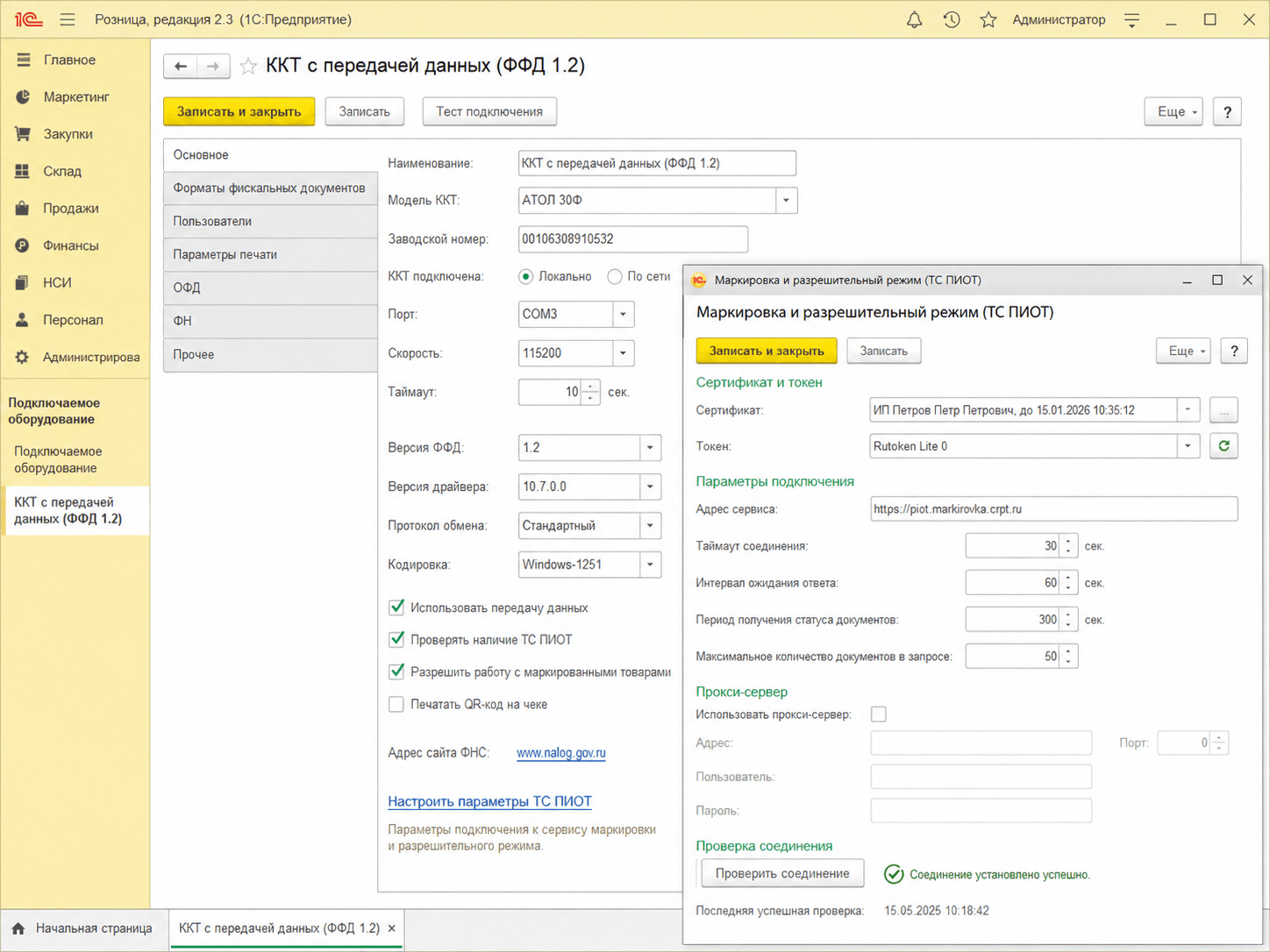The image size is (1270, 952).
Task: Focus Адрес сервиса input field
Action: click(1054, 509)
